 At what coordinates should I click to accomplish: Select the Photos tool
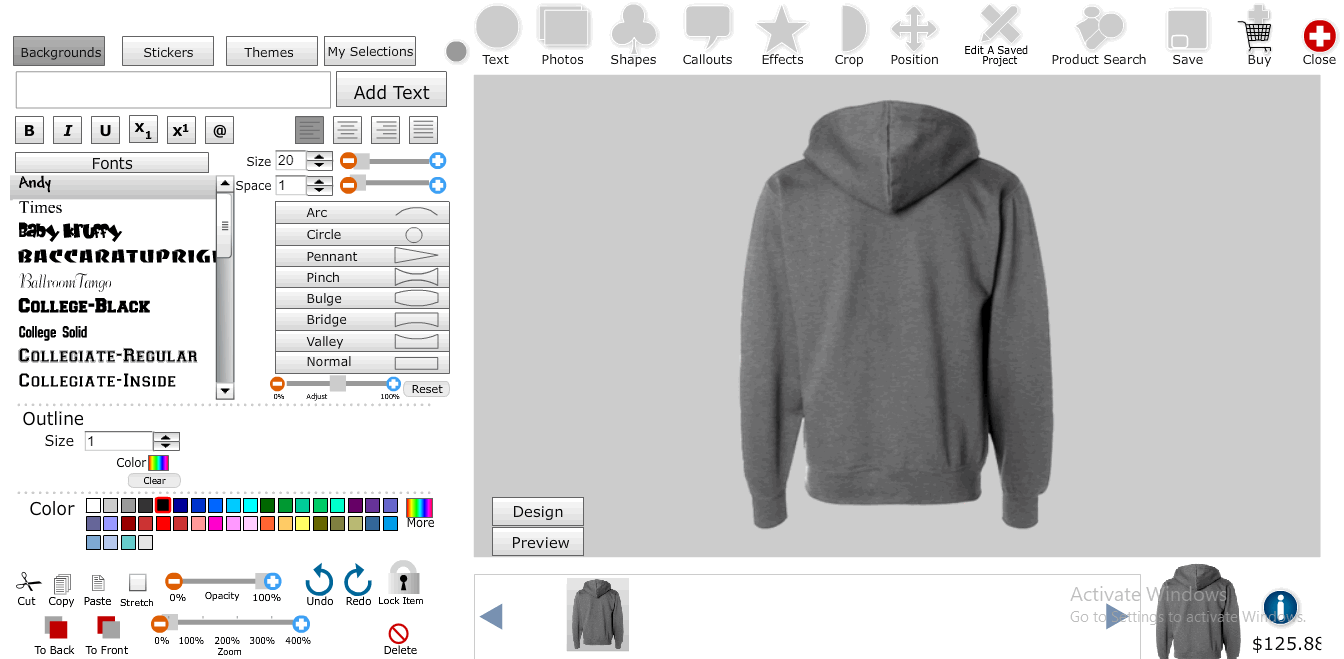tap(563, 35)
